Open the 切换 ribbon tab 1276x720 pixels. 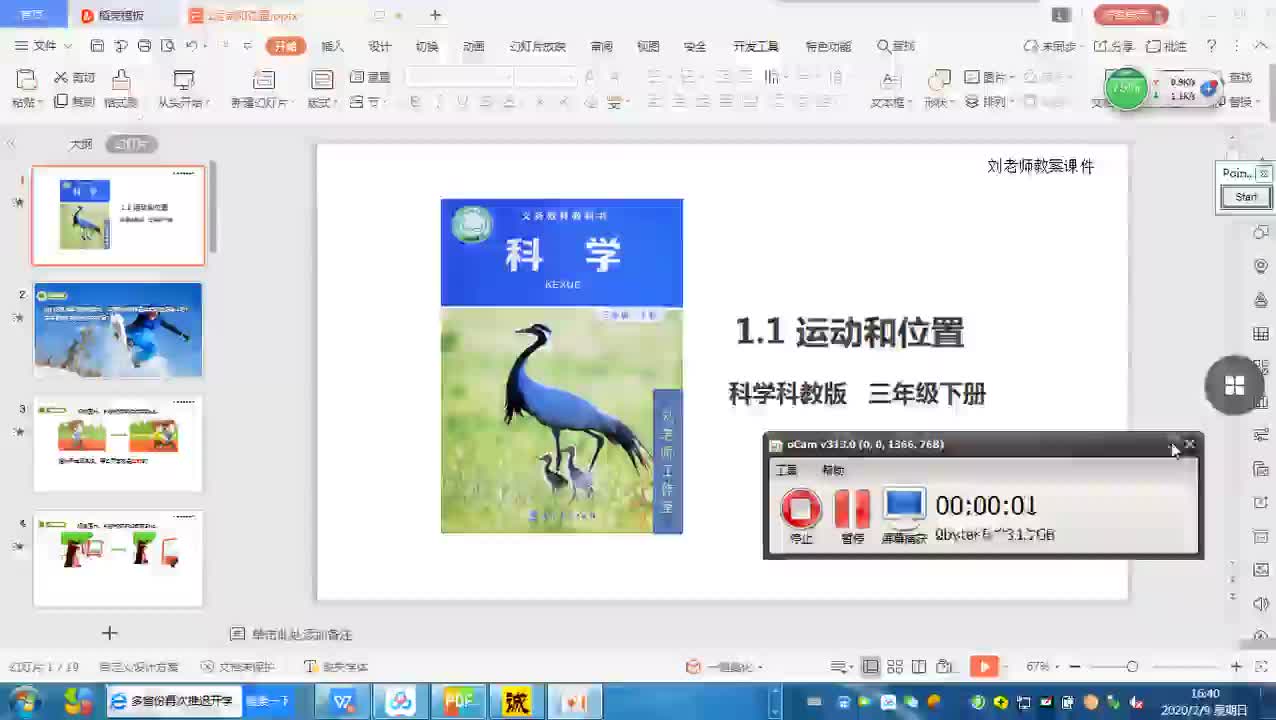pos(427,46)
